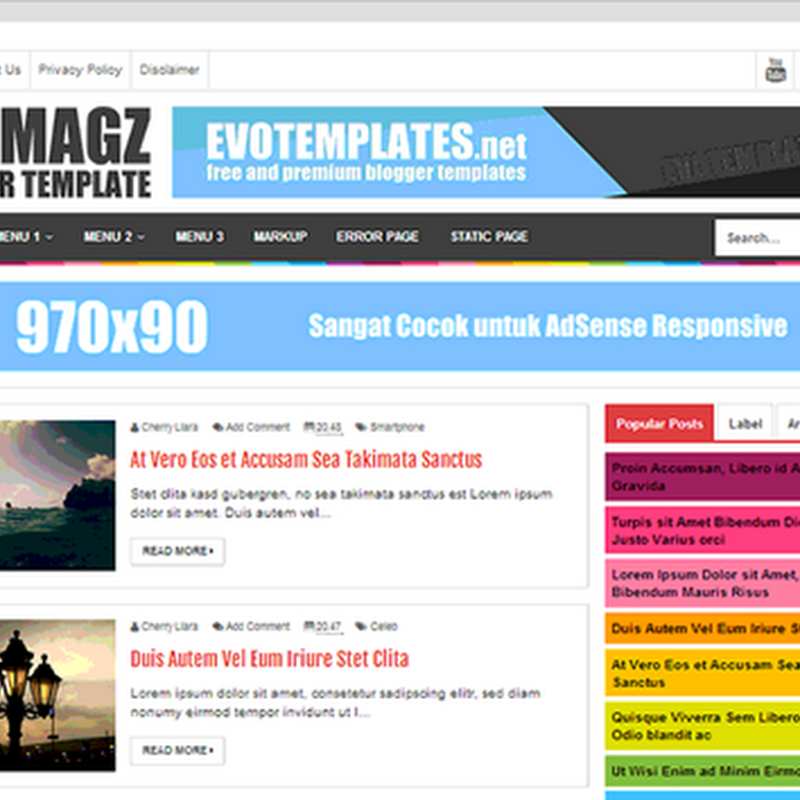This screenshot has width=800, height=800.
Task: Go to the STATIC PAGE menu item
Action: [x=489, y=237]
